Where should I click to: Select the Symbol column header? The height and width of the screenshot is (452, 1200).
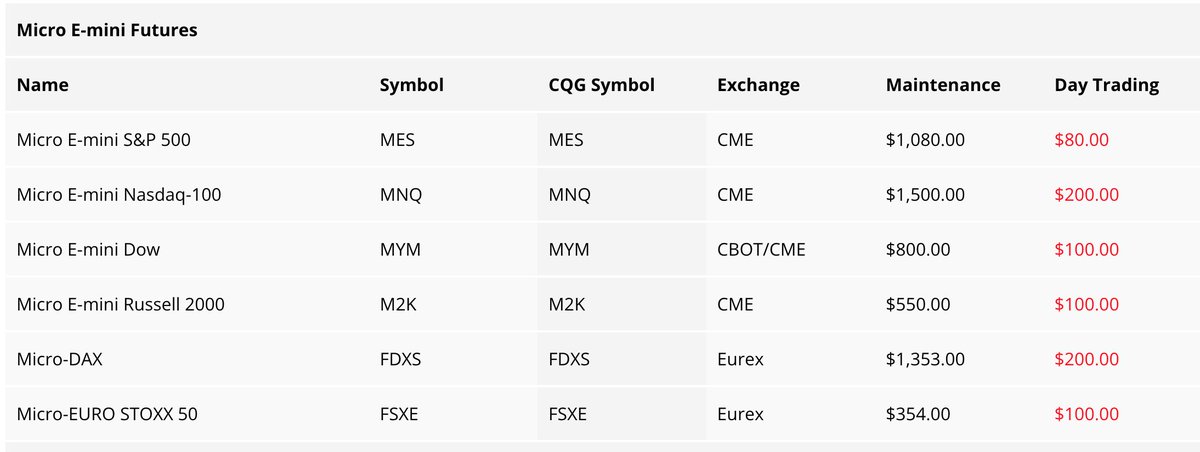(412, 85)
